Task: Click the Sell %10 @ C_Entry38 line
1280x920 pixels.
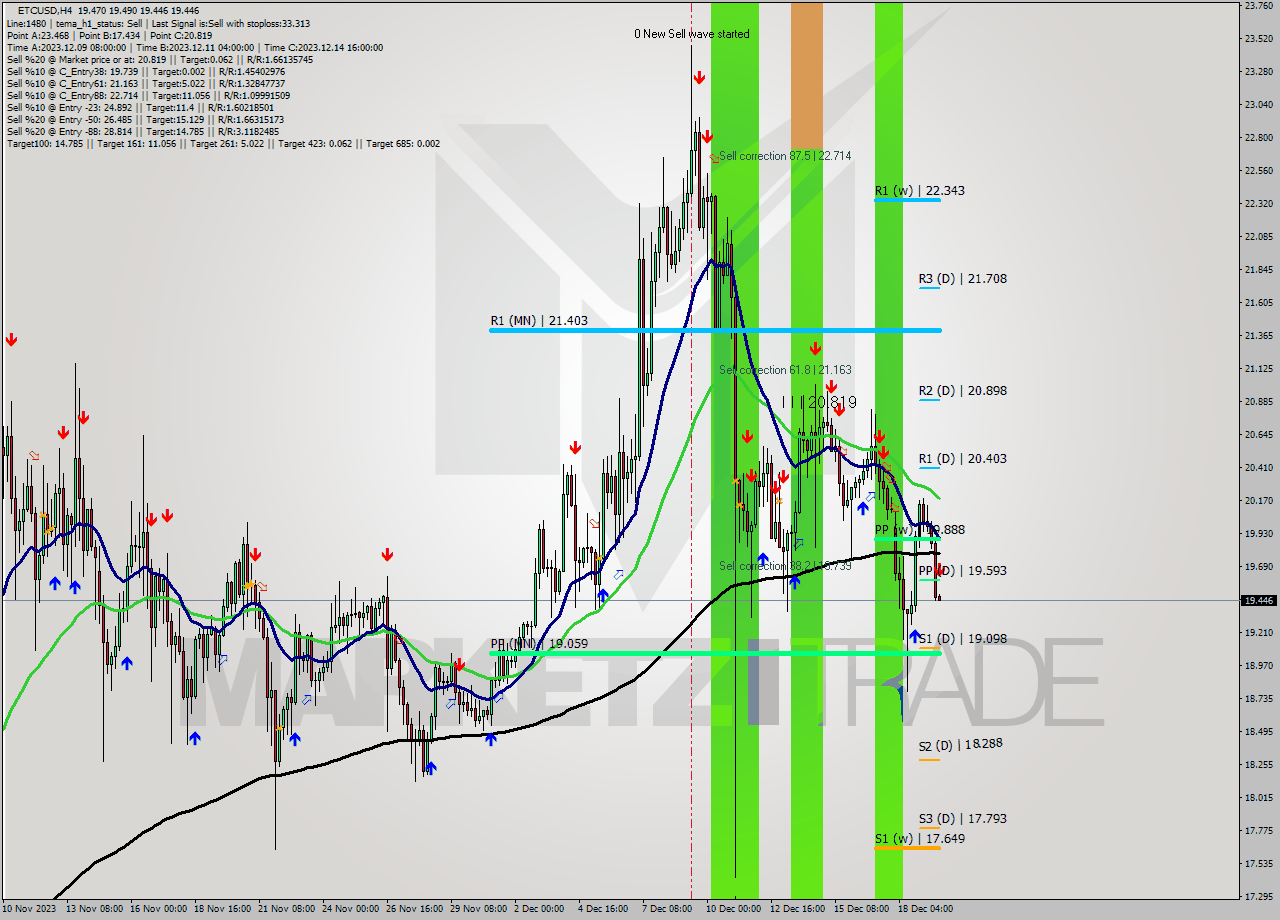Action: (x=146, y=71)
